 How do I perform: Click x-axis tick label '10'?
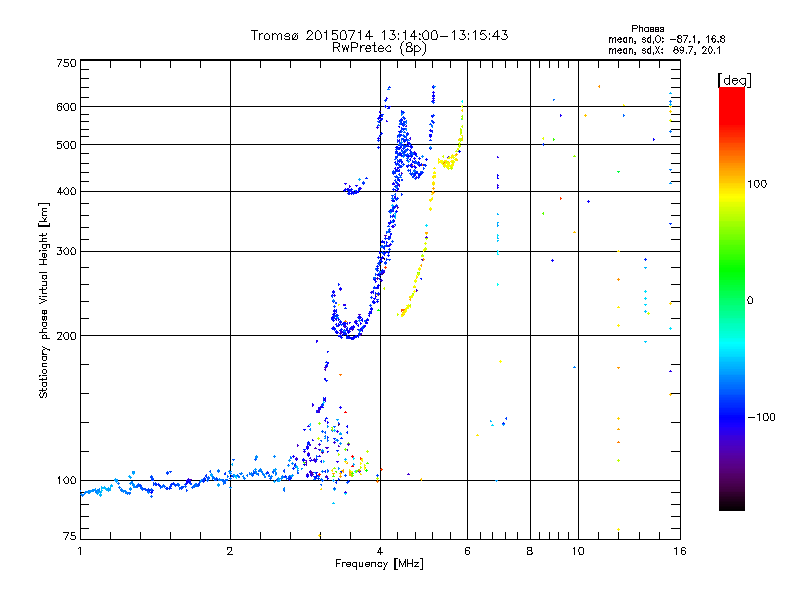coord(578,551)
